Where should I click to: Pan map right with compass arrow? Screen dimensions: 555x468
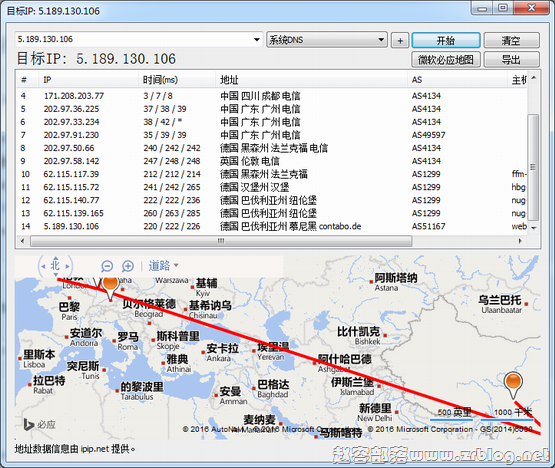pyautogui.click(x=67, y=266)
